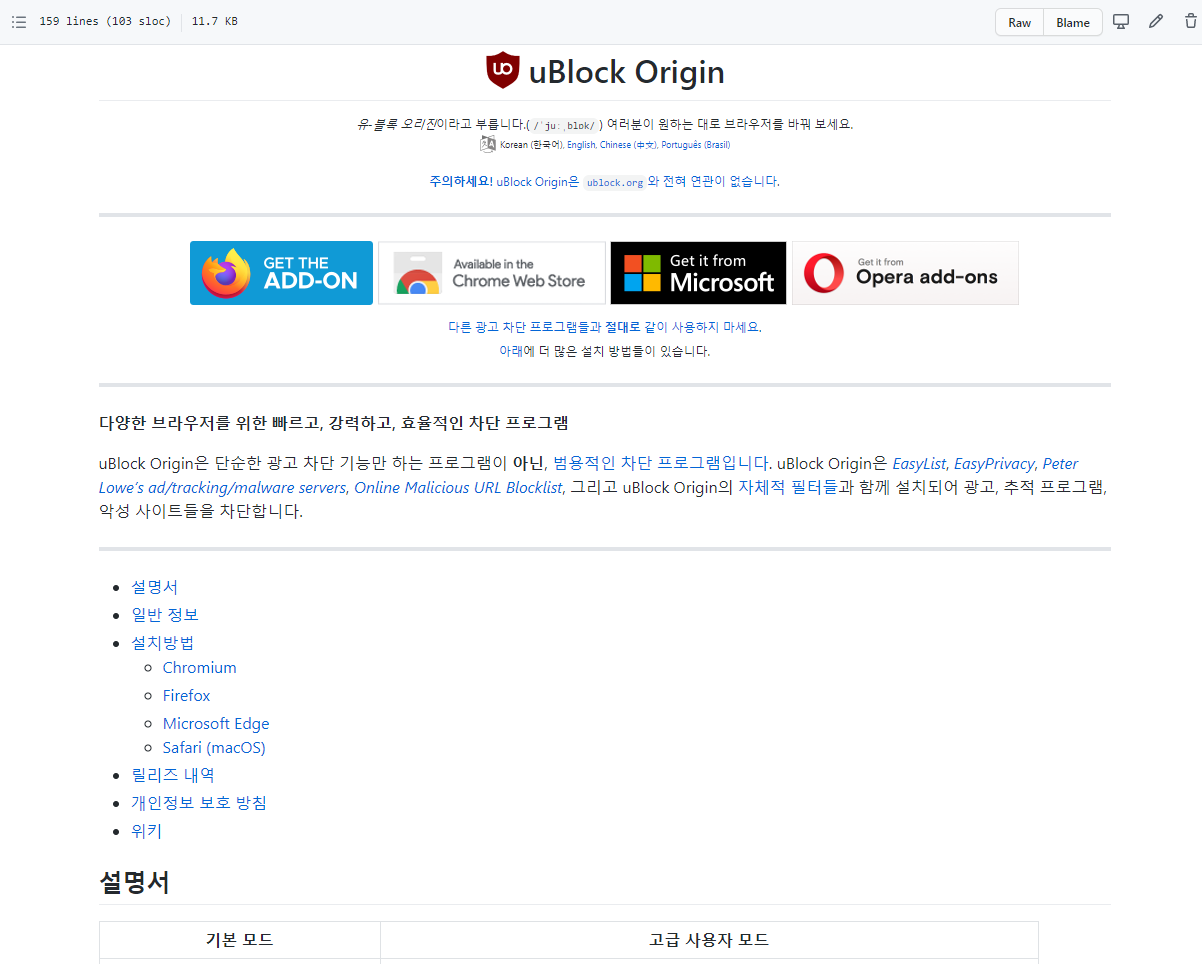Click the 다른 광고 차단 프로그램들과 link
1202x964 pixels.
[x=525, y=327]
